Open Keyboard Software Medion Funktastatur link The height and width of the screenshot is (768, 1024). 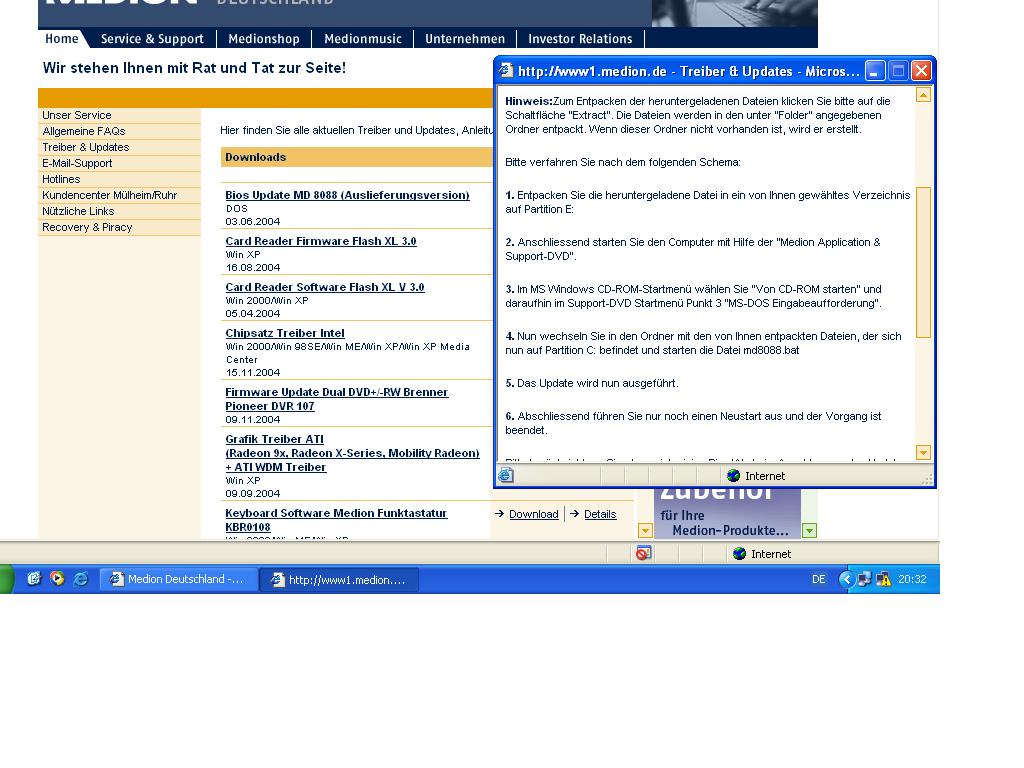(336, 520)
